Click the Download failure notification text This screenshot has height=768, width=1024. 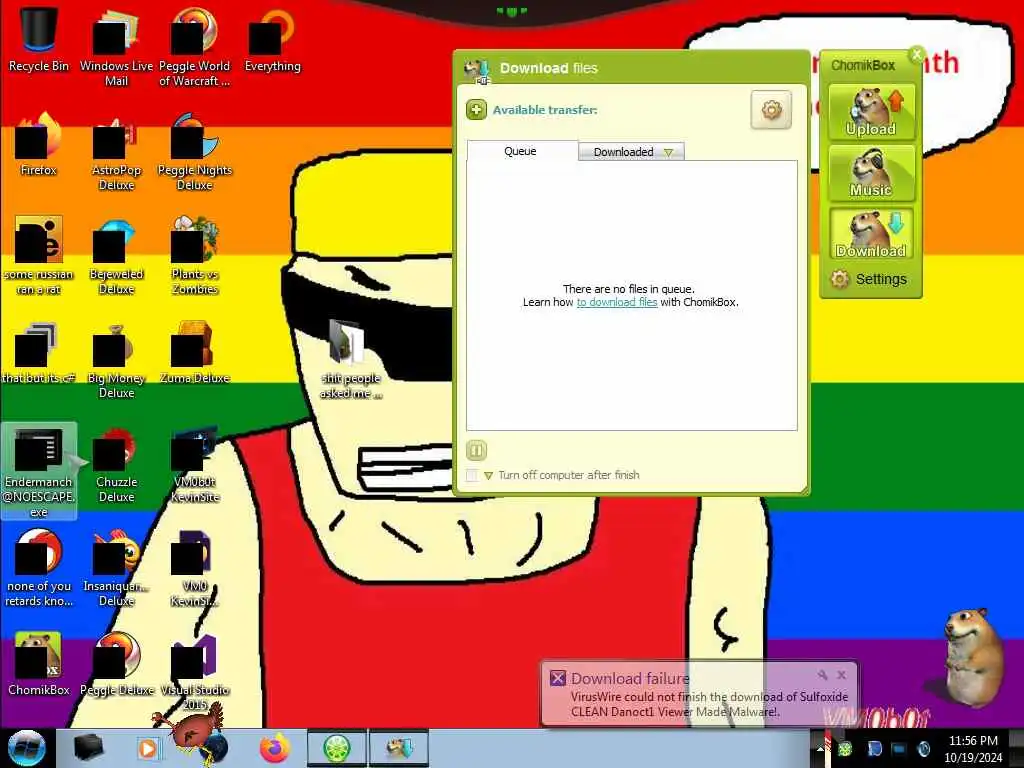pos(709,705)
